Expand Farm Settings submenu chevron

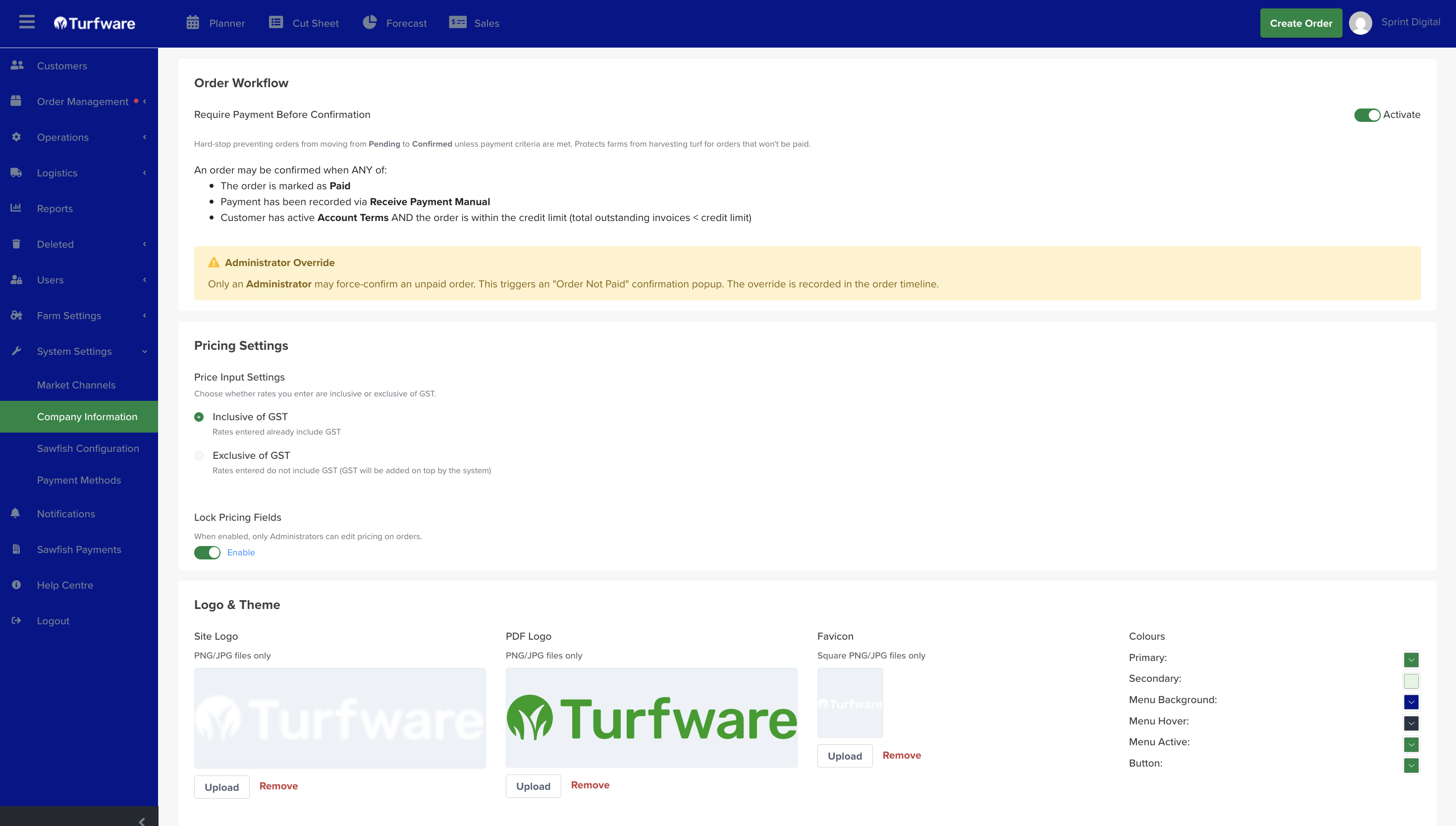point(145,316)
